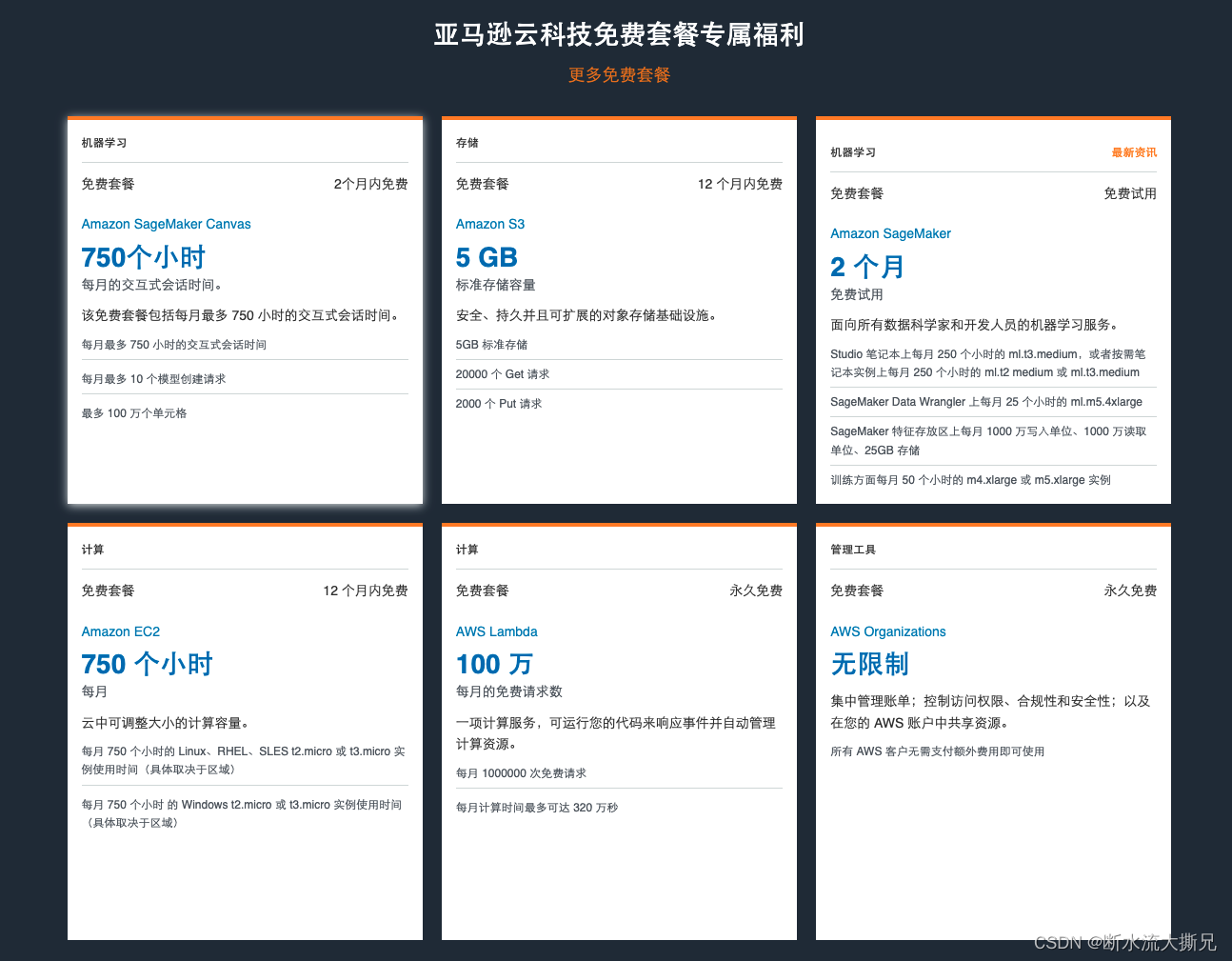Screen dimensions: 1232x961
Task: Click the 标准存储容量 subtitle
Action: [x=495, y=285]
